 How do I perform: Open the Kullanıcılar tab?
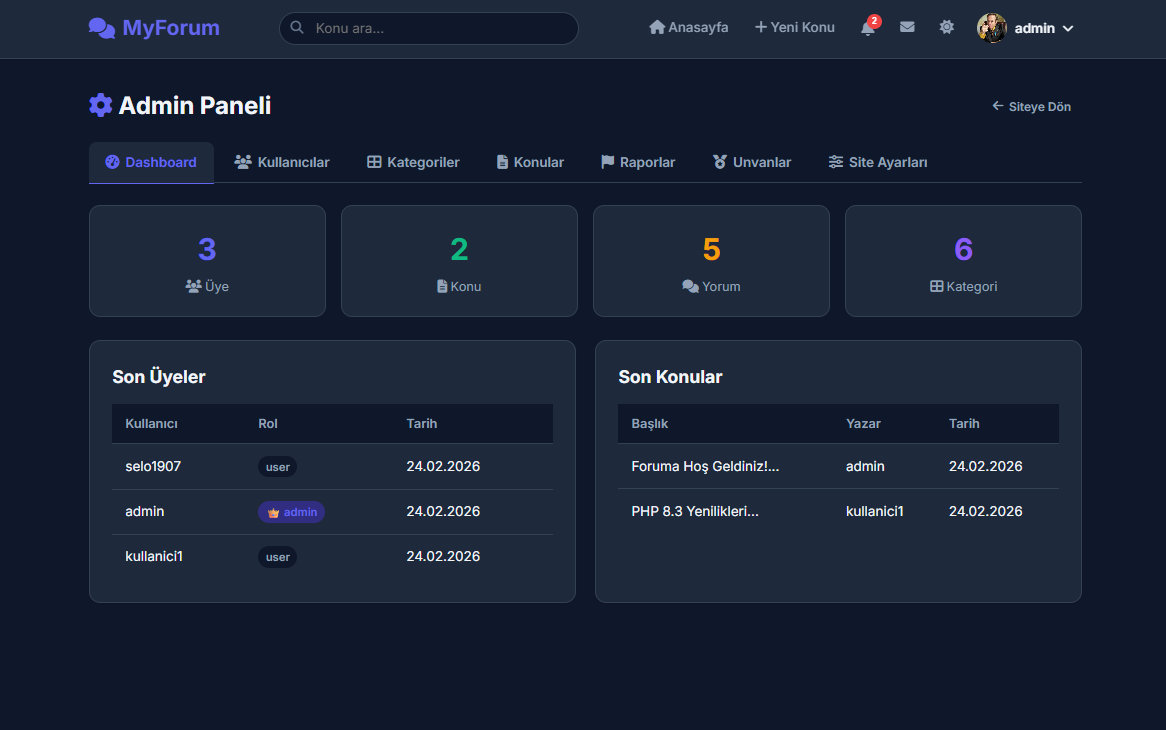click(282, 162)
